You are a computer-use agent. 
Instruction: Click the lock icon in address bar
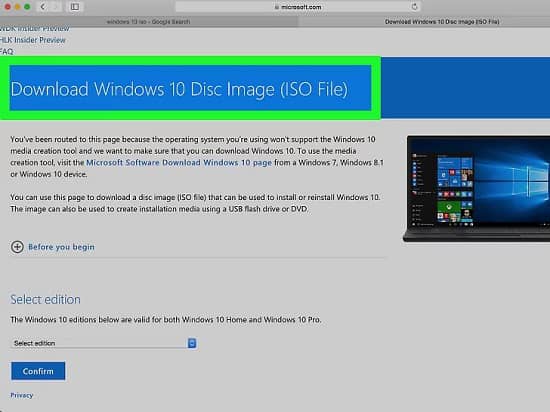(277, 7)
